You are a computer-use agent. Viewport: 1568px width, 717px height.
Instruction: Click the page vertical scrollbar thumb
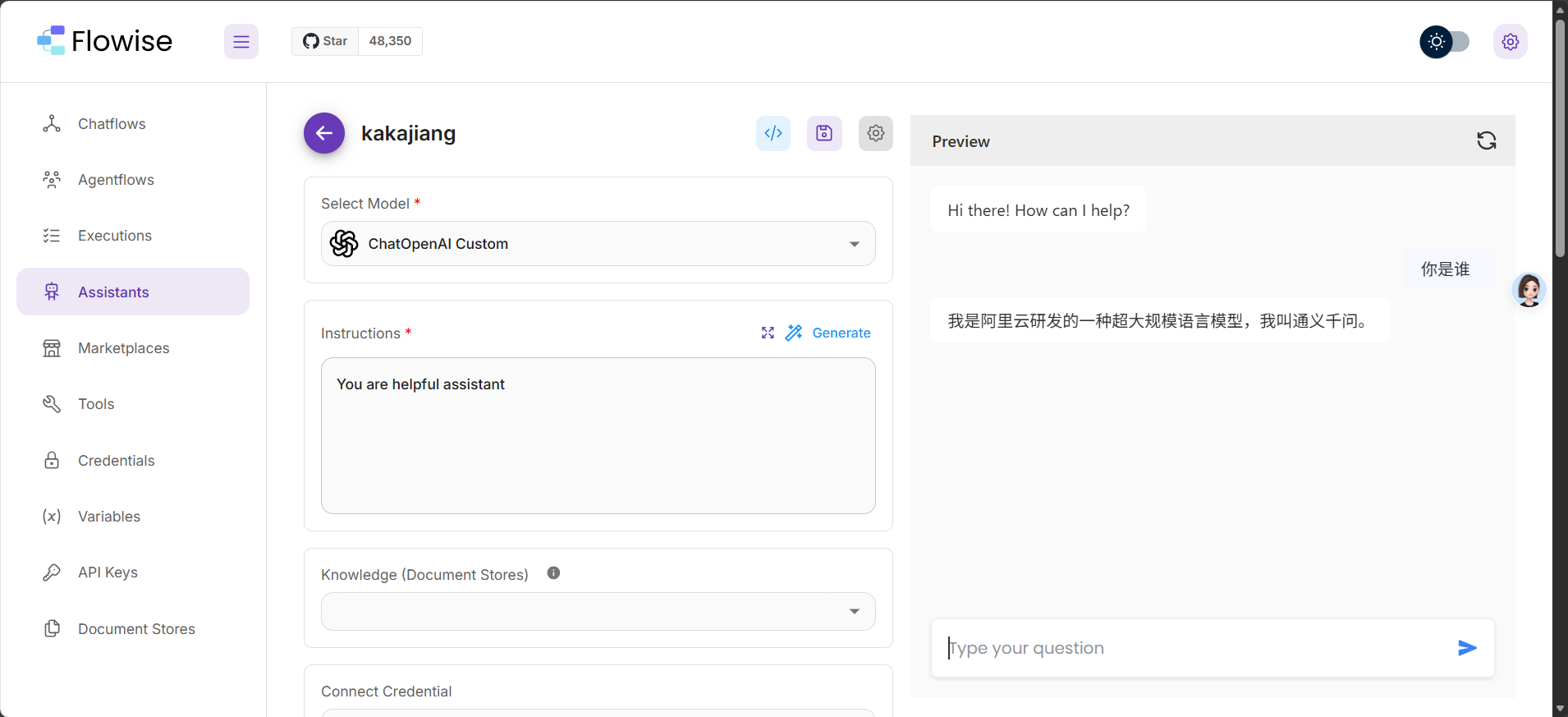[1560, 138]
